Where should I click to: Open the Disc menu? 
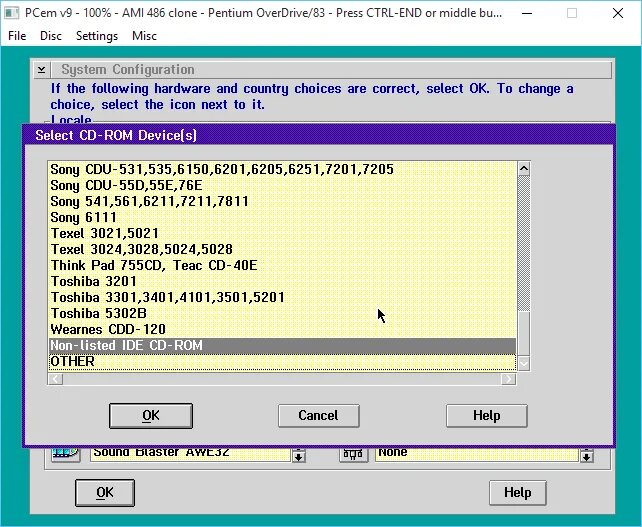click(x=51, y=36)
